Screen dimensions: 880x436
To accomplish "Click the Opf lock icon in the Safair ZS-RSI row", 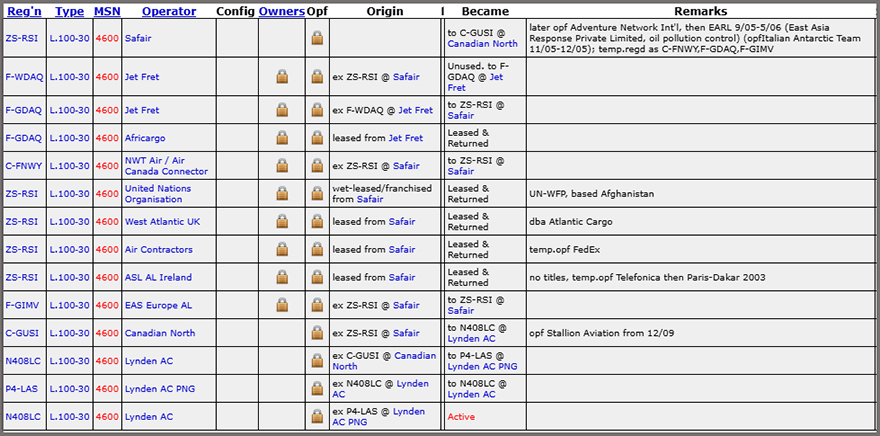I will [x=317, y=38].
